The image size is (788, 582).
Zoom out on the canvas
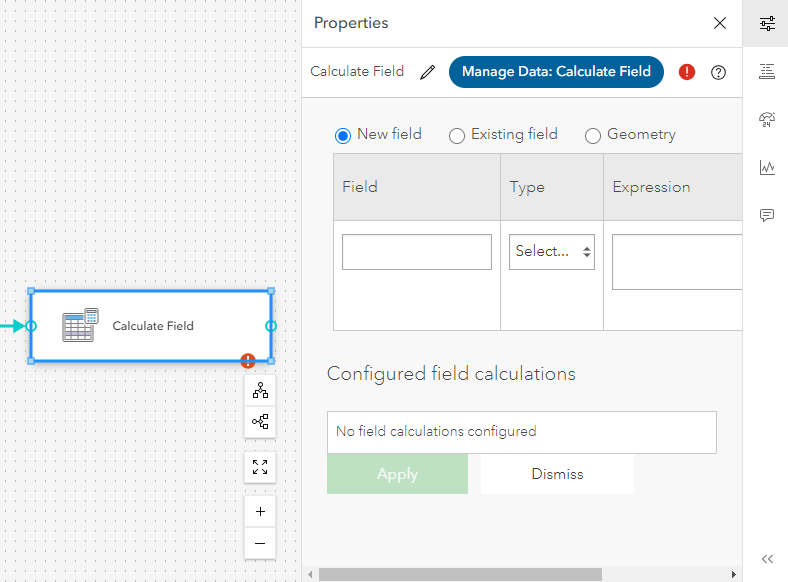coord(260,543)
